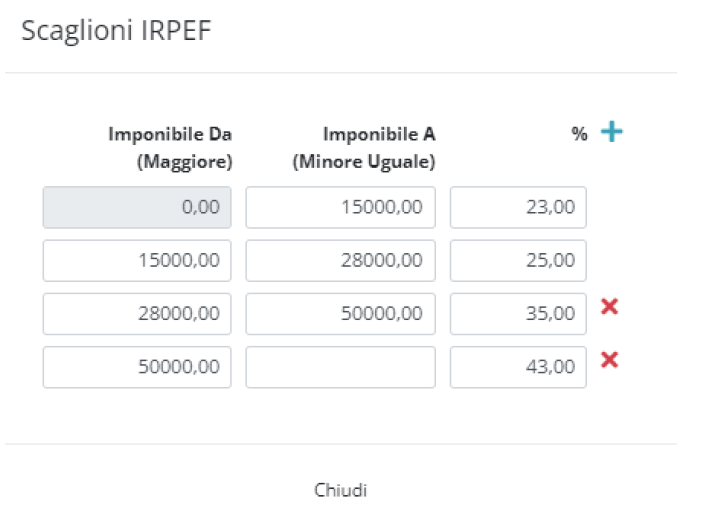
Task: Click the % column header label
Action: (x=579, y=133)
